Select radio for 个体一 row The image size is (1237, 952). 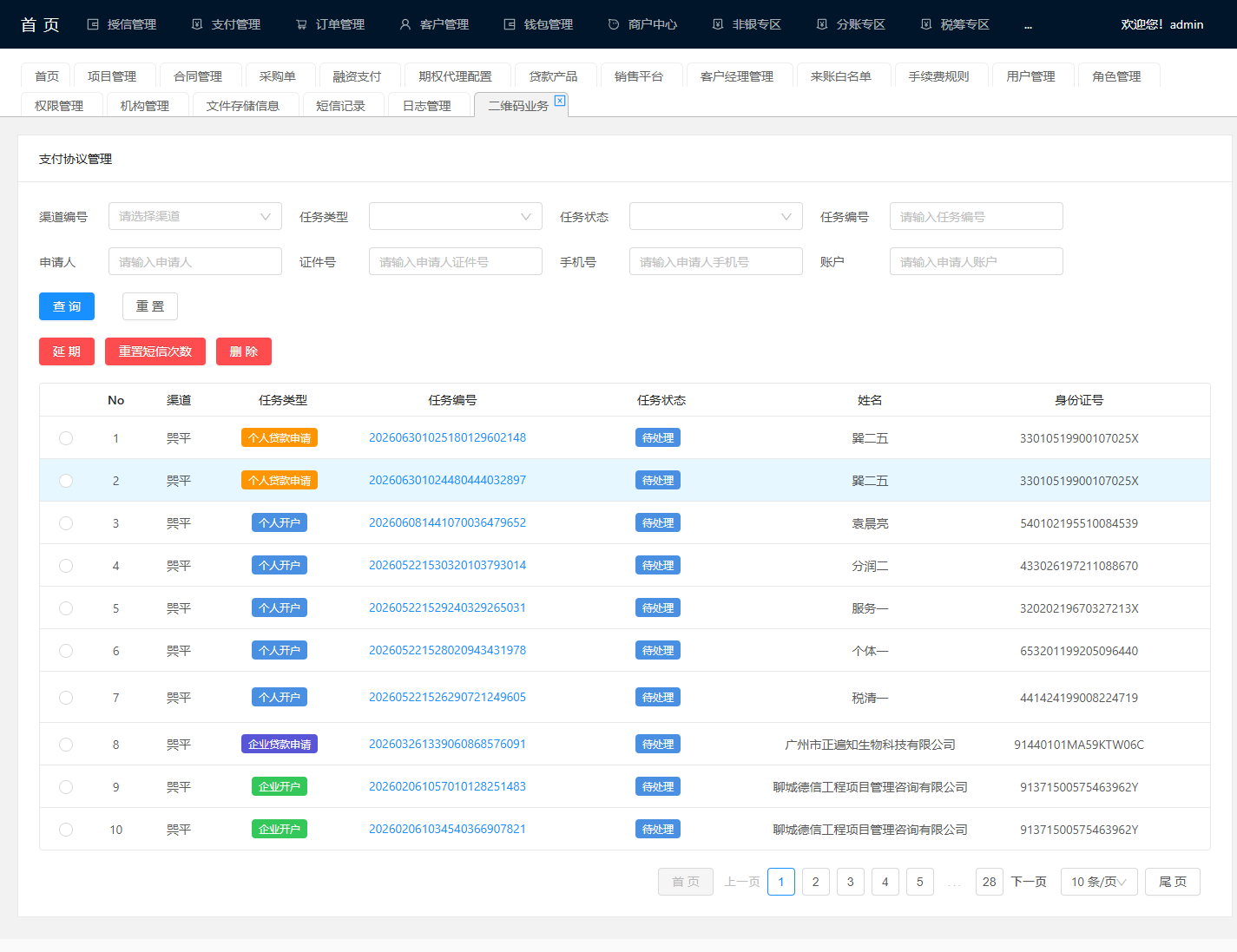click(x=66, y=651)
